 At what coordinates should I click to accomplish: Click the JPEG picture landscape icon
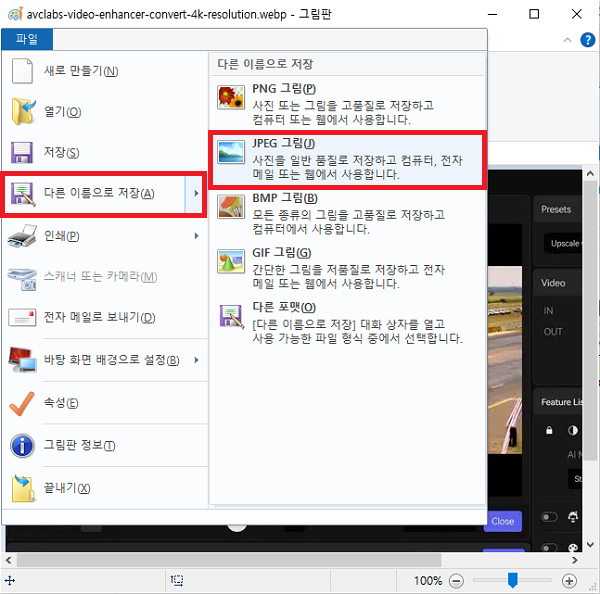pos(231,152)
